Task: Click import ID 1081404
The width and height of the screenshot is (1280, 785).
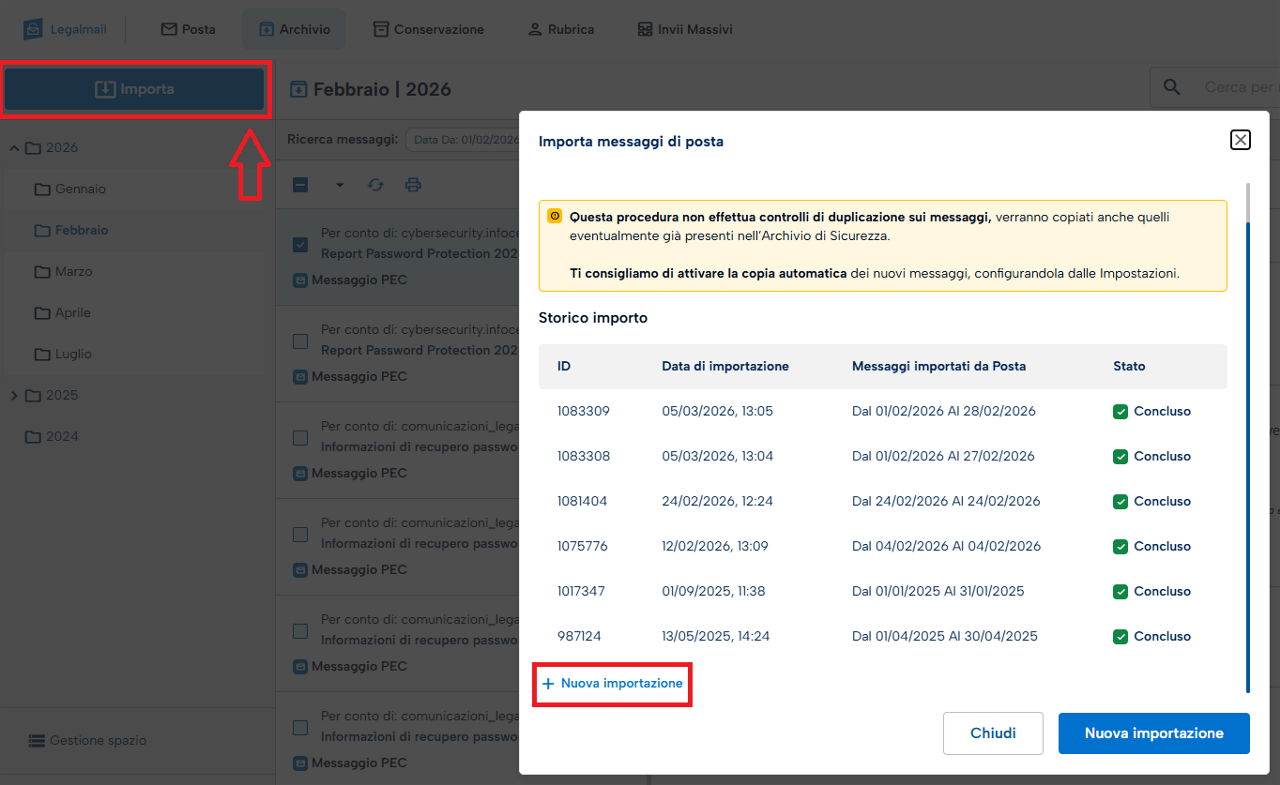Action: pos(582,501)
